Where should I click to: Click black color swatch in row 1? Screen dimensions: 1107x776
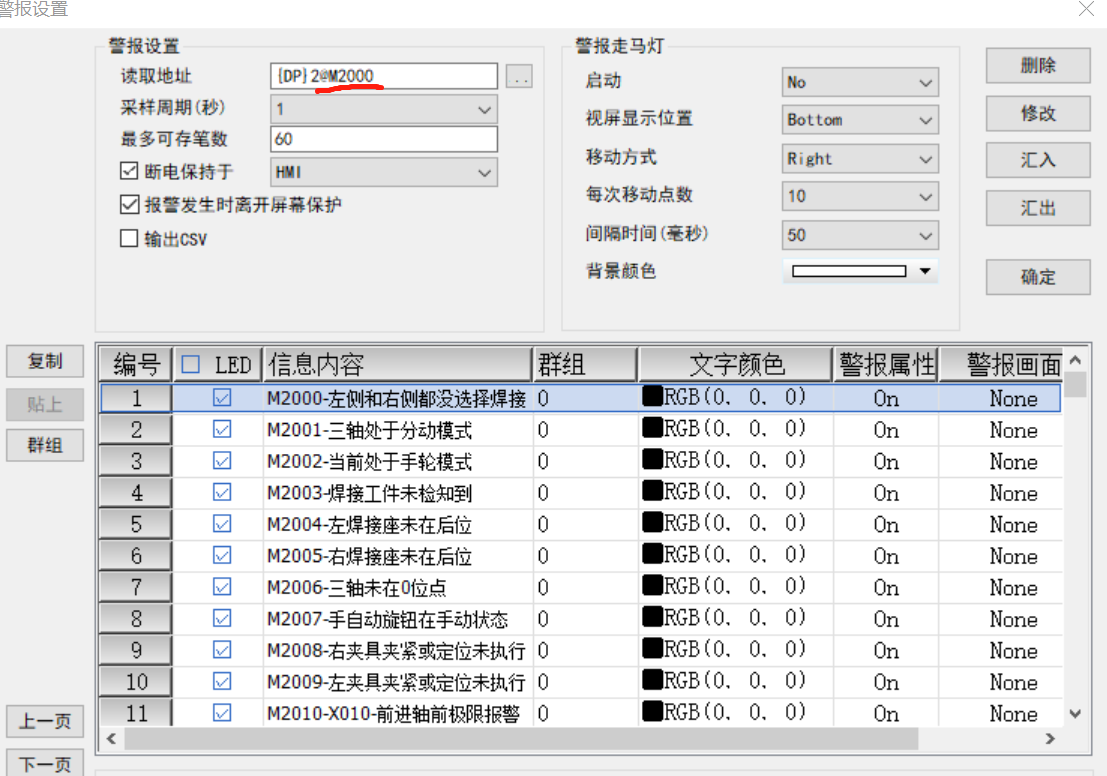[x=652, y=398]
